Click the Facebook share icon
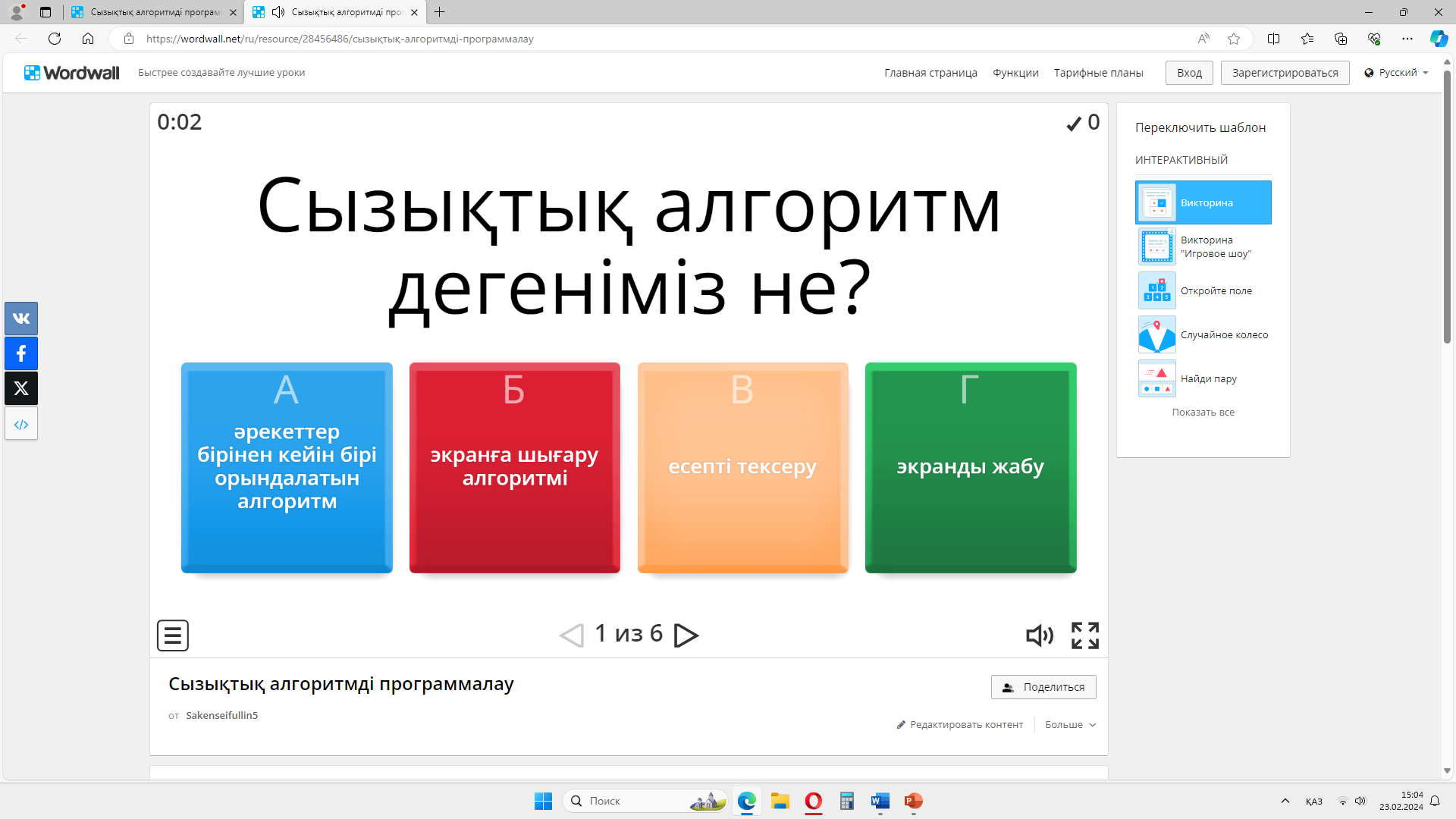This screenshot has height=819, width=1456. [x=21, y=353]
